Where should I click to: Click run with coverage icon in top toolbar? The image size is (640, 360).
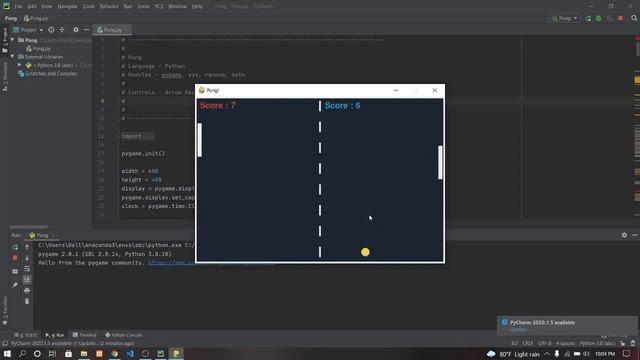(609, 18)
